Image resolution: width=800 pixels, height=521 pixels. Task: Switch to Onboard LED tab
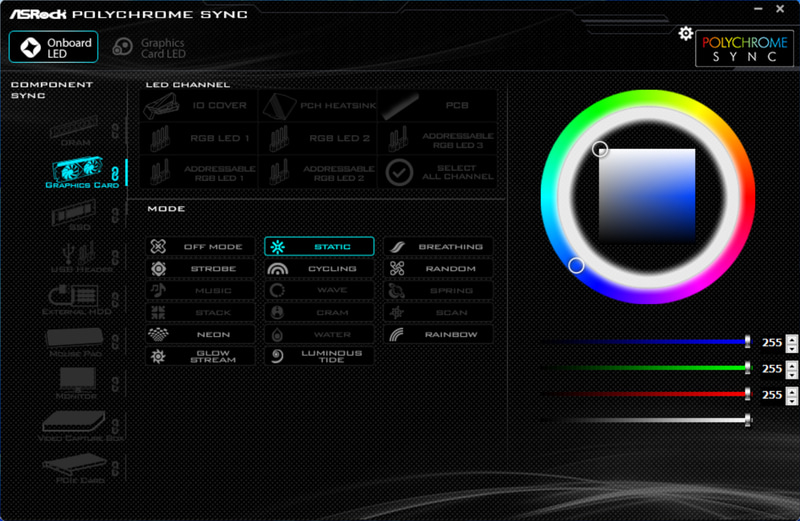point(54,47)
